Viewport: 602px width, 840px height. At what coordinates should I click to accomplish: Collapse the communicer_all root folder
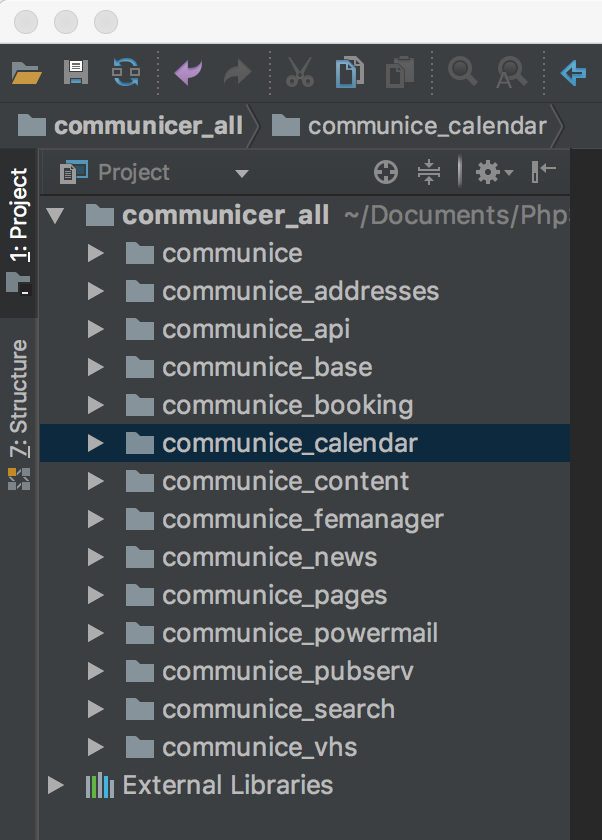[x=56, y=215]
